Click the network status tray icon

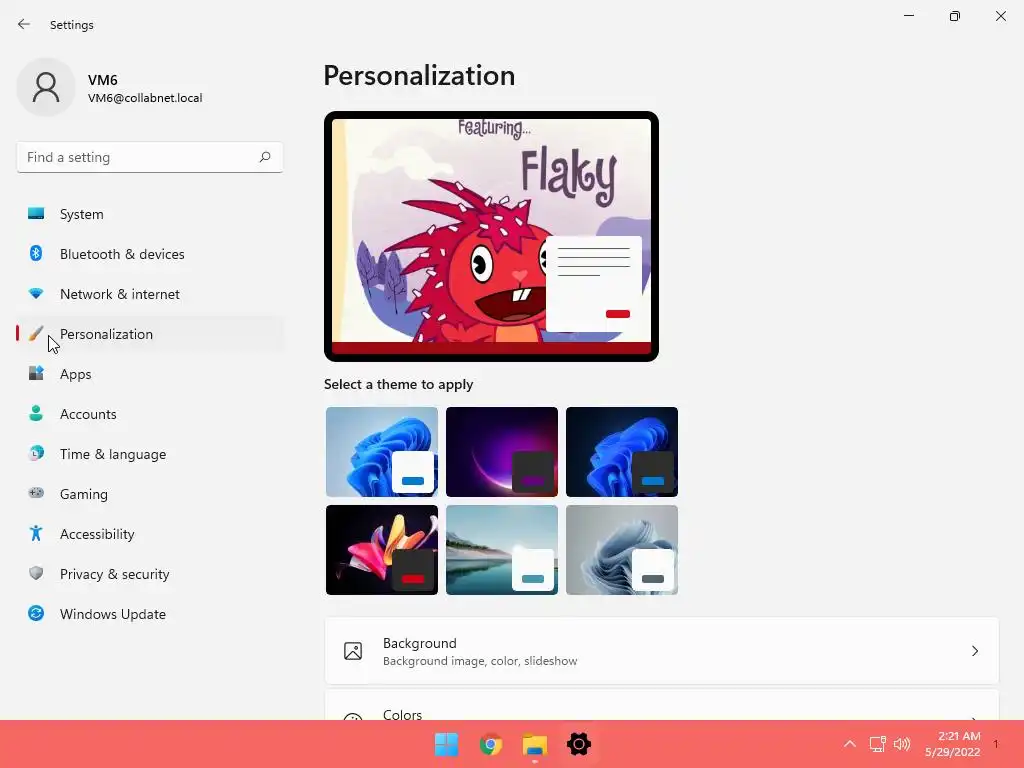click(x=877, y=744)
